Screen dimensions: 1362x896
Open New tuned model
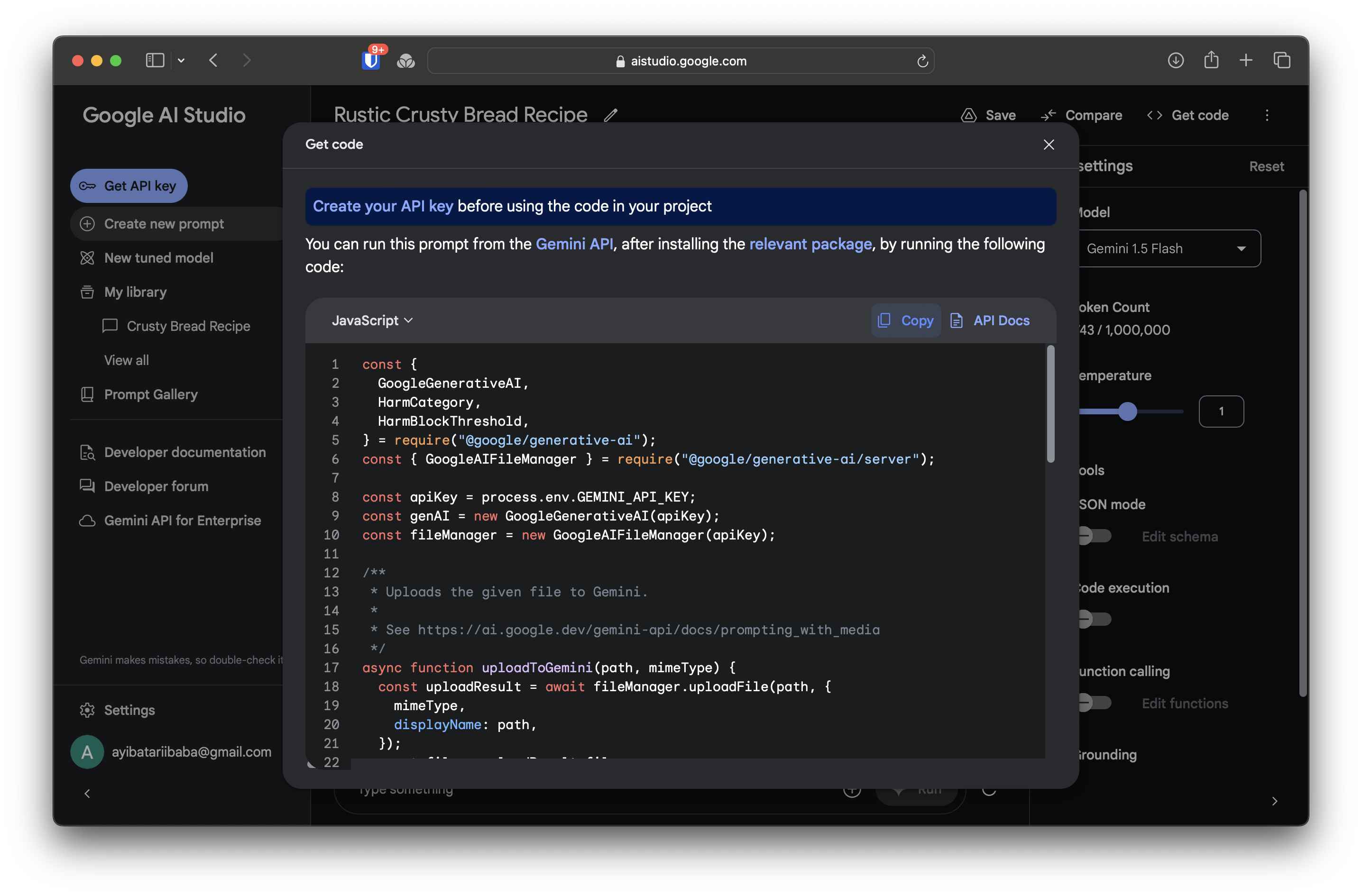[158, 258]
